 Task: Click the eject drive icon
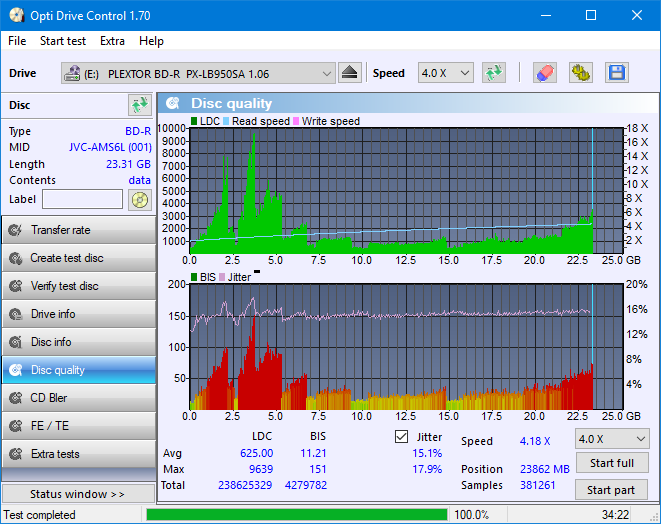(349, 73)
